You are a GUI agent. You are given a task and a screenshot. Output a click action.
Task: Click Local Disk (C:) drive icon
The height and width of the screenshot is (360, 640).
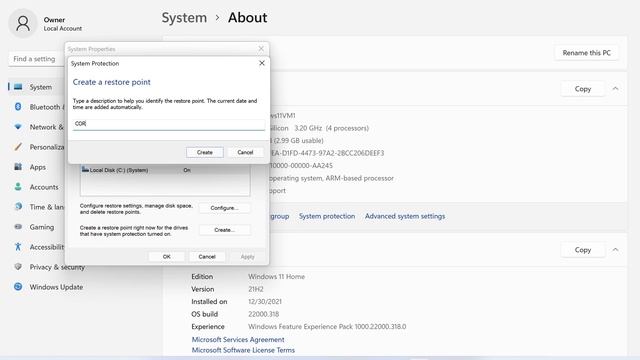[x=85, y=169]
